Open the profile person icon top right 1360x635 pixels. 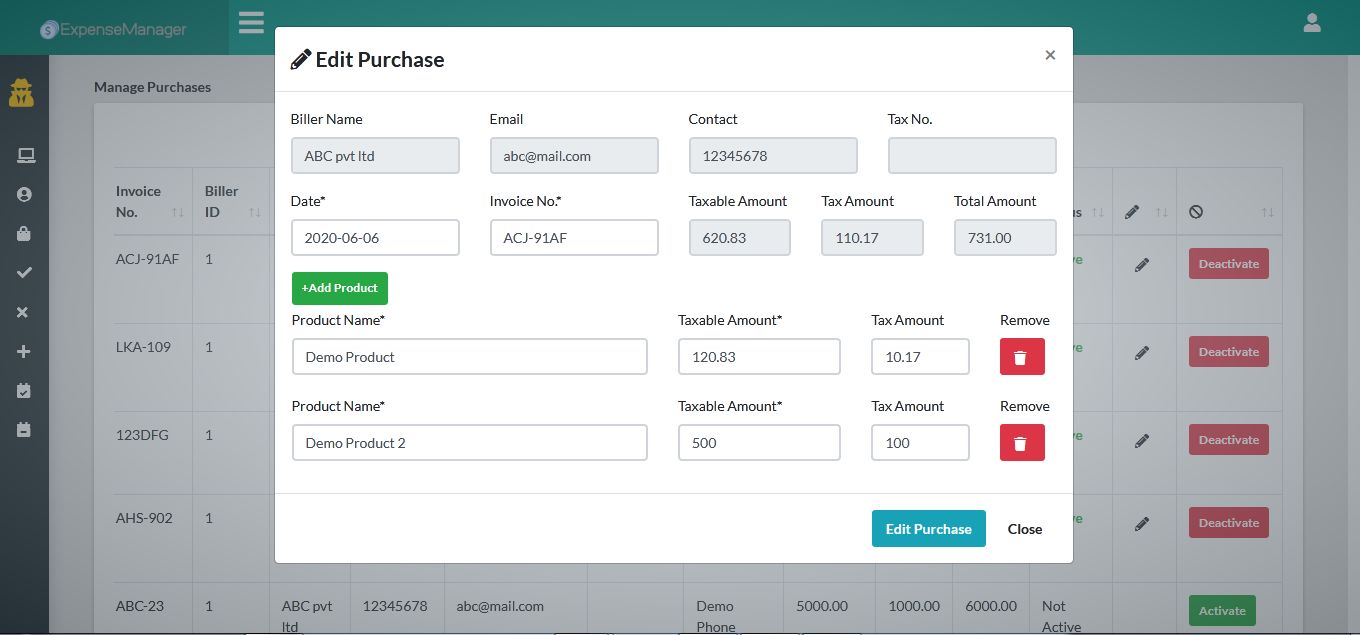click(1312, 22)
